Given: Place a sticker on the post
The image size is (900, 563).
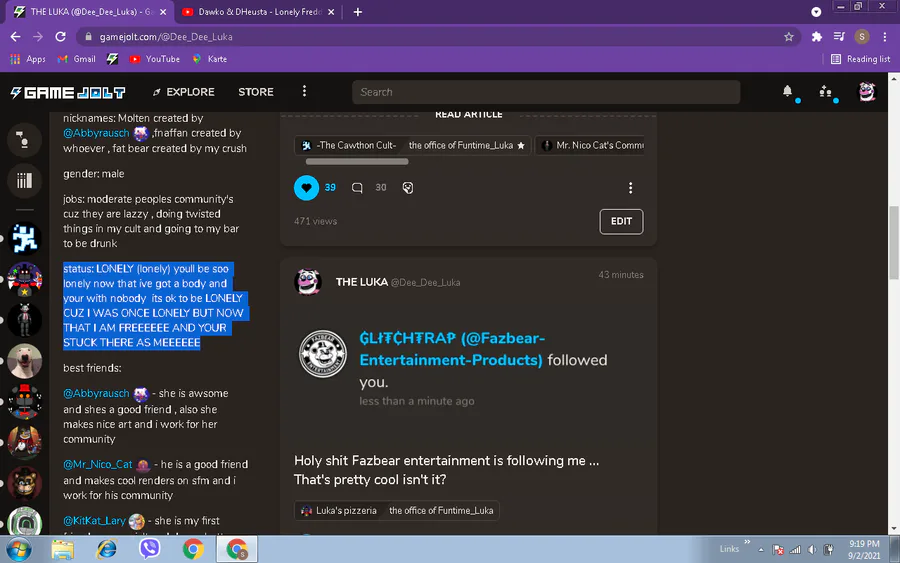Looking at the screenshot, I should (x=408, y=188).
